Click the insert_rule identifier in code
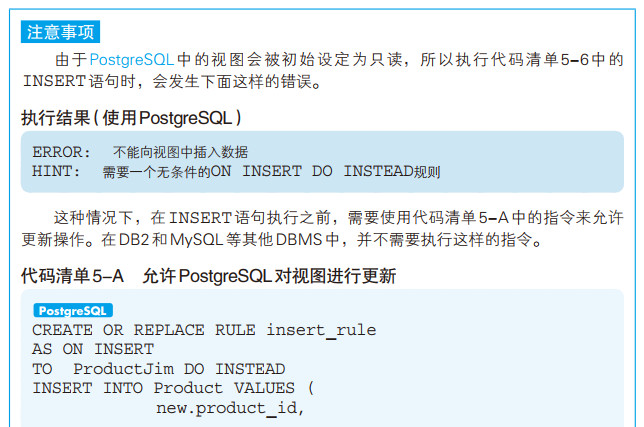The height and width of the screenshot is (427, 644). pyautogui.click(x=321, y=330)
